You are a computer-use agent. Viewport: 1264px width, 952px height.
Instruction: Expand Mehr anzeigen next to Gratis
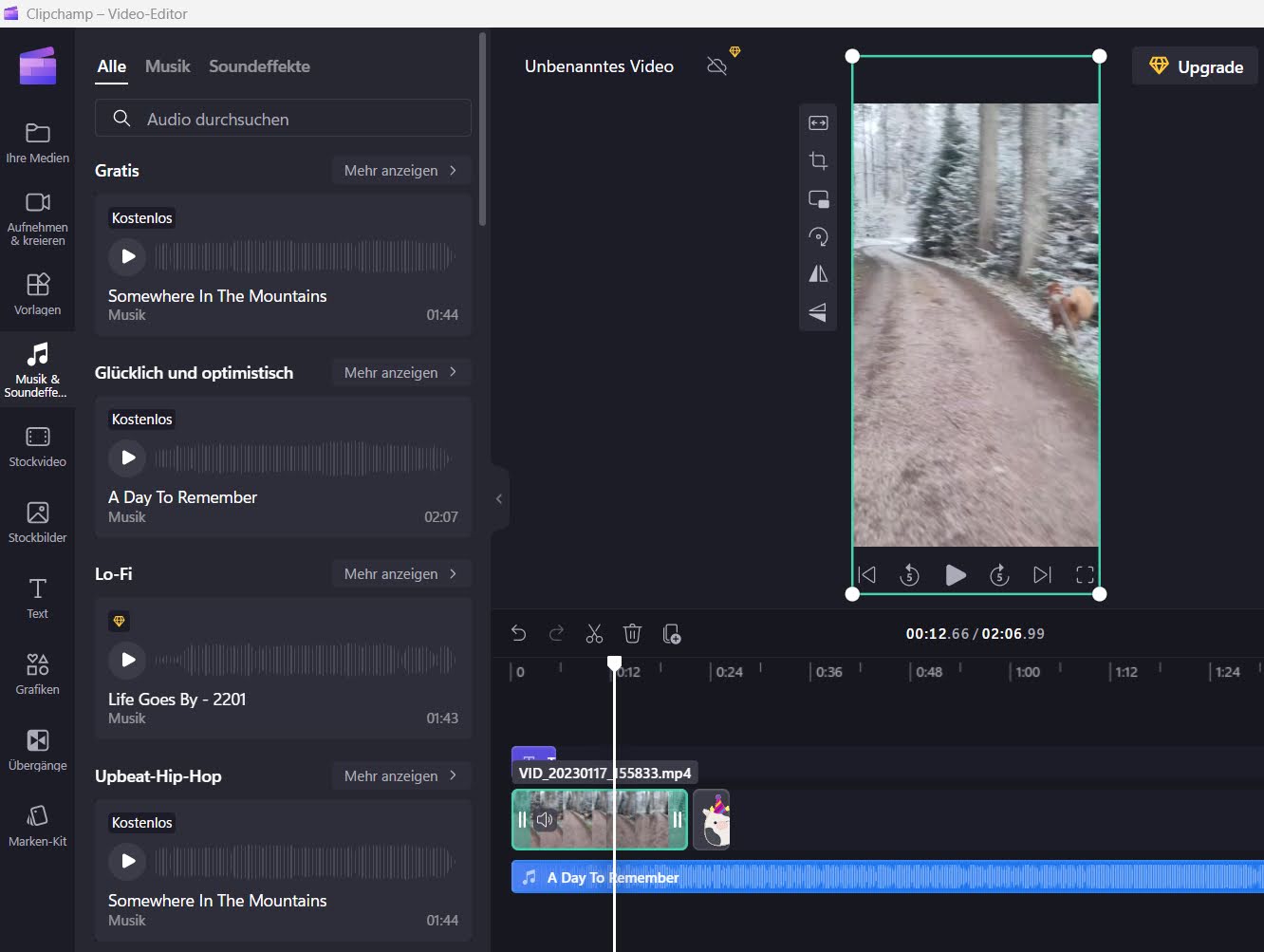pyautogui.click(x=400, y=170)
